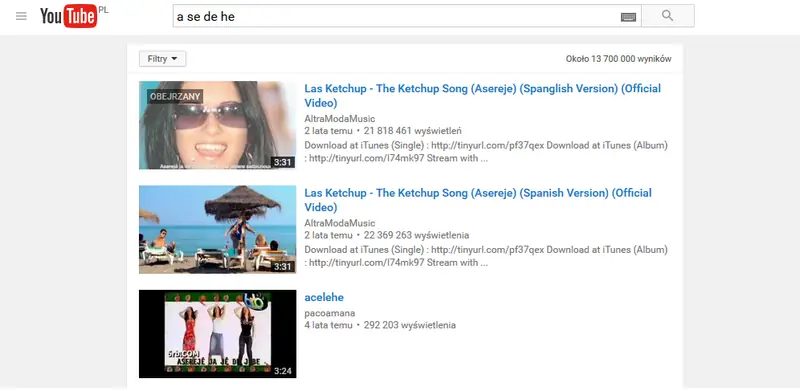Screen dimensions: 800x391
Task: Open the on-screen keyboard icon
Action: tap(628, 17)
